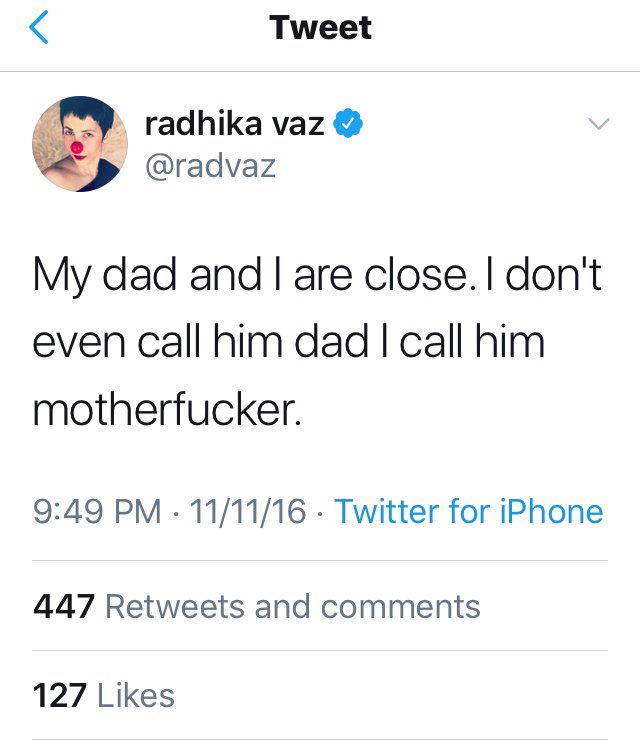
Task: Open radhika vaz's profile picture
Action: point(80,144)
